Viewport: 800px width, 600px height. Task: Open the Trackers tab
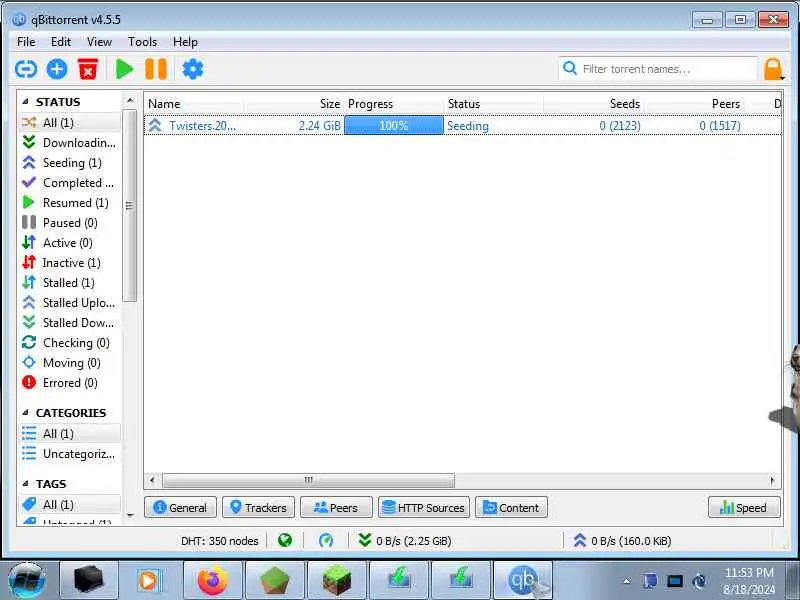[258, 508]
